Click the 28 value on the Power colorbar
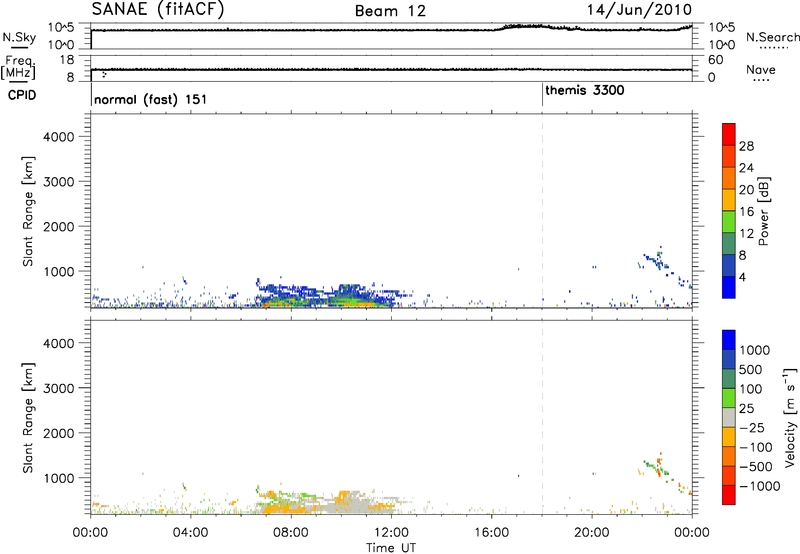Image resolution: width=800 pixels, height=554 pixels. coord(746,146)
